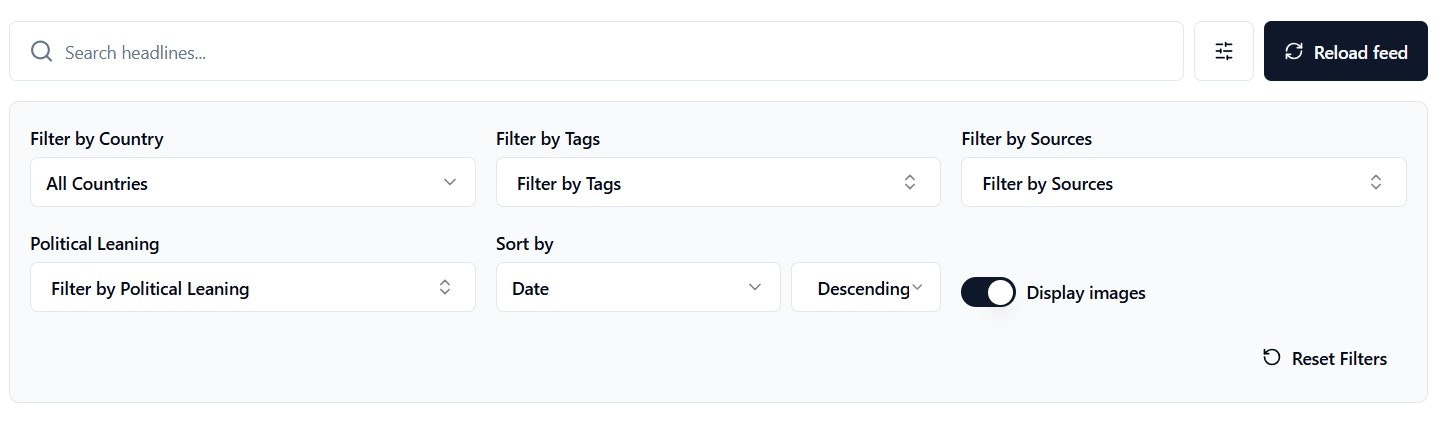Disable the Display images switch
Screen dimensions: 1447x422
(988, 292)
